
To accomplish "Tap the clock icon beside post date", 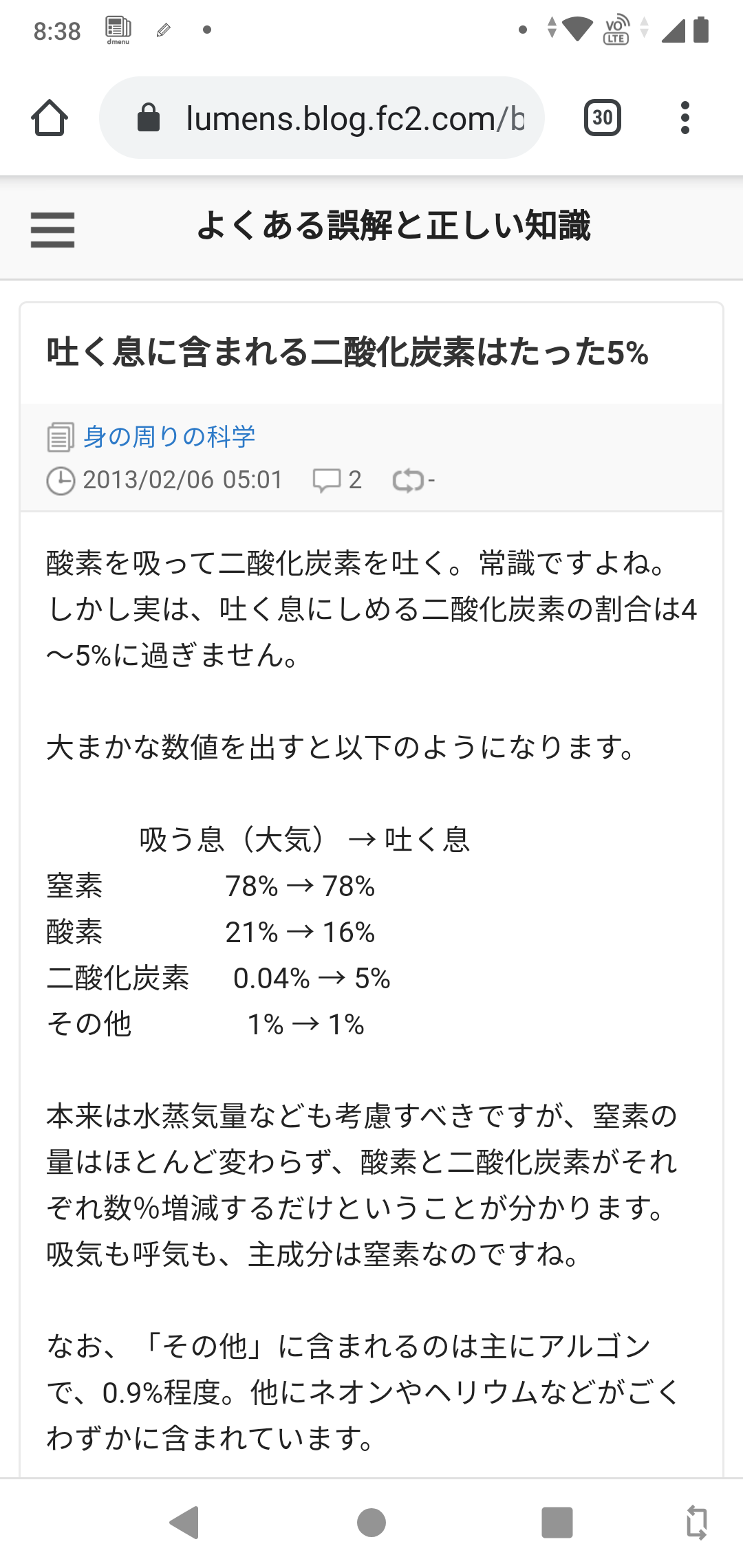I will (61, 481).
